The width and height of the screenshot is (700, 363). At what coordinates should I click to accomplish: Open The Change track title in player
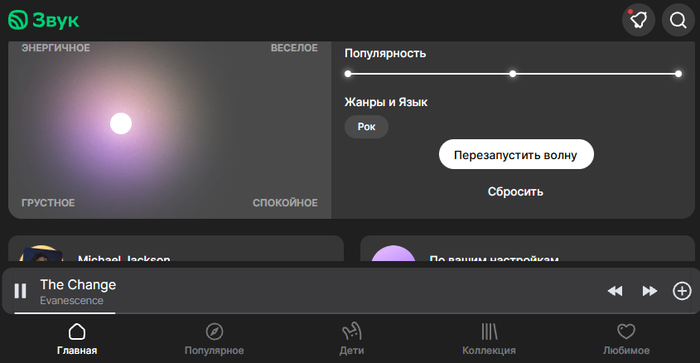78,284
